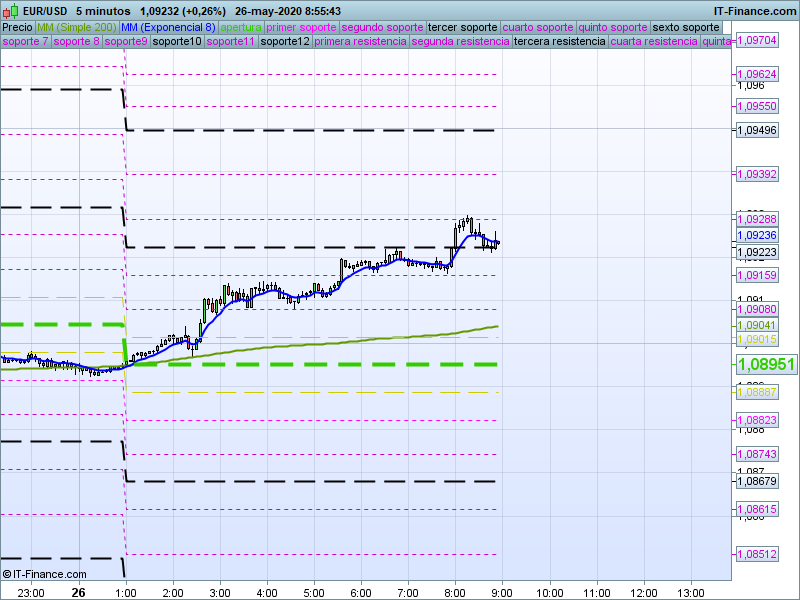Select the soporte10 legend label
Viewport: 800px width, 600px height.
177,42
